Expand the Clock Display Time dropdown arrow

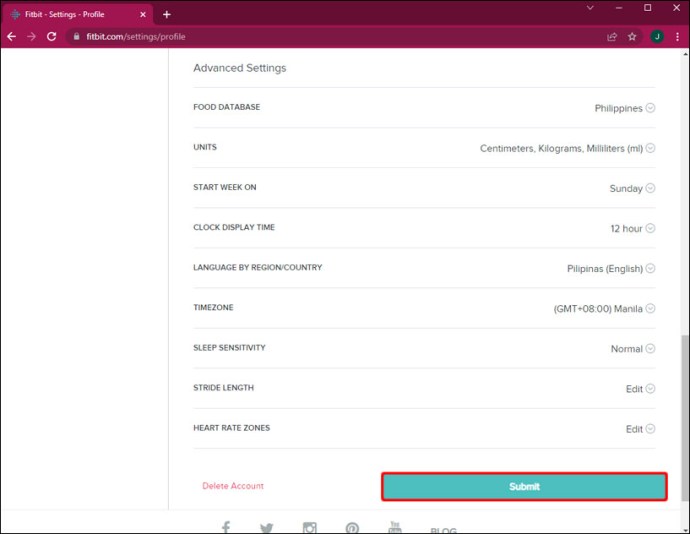click(x=650, y=228)
